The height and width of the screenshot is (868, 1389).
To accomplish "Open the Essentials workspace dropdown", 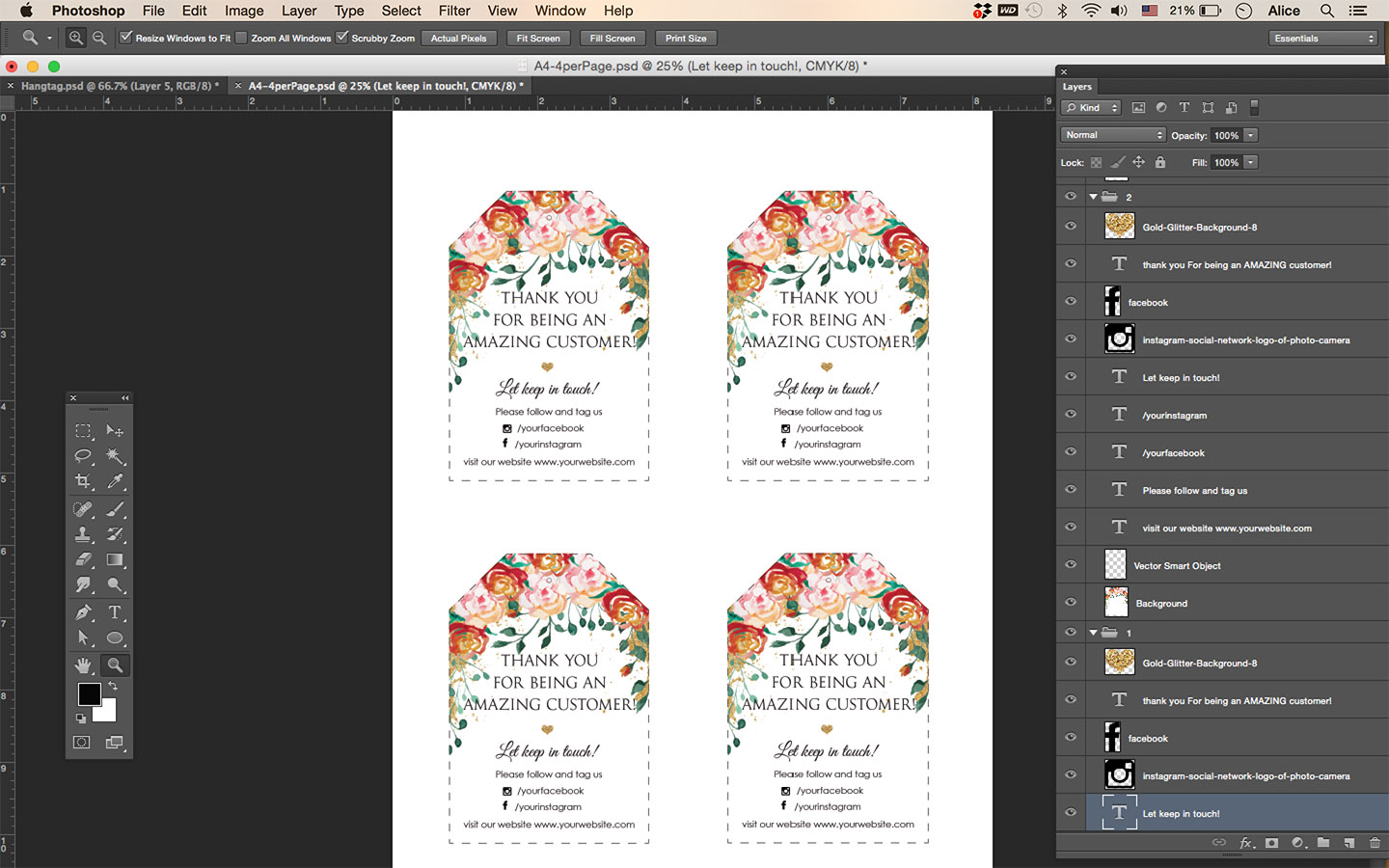I will point(1323,39).
